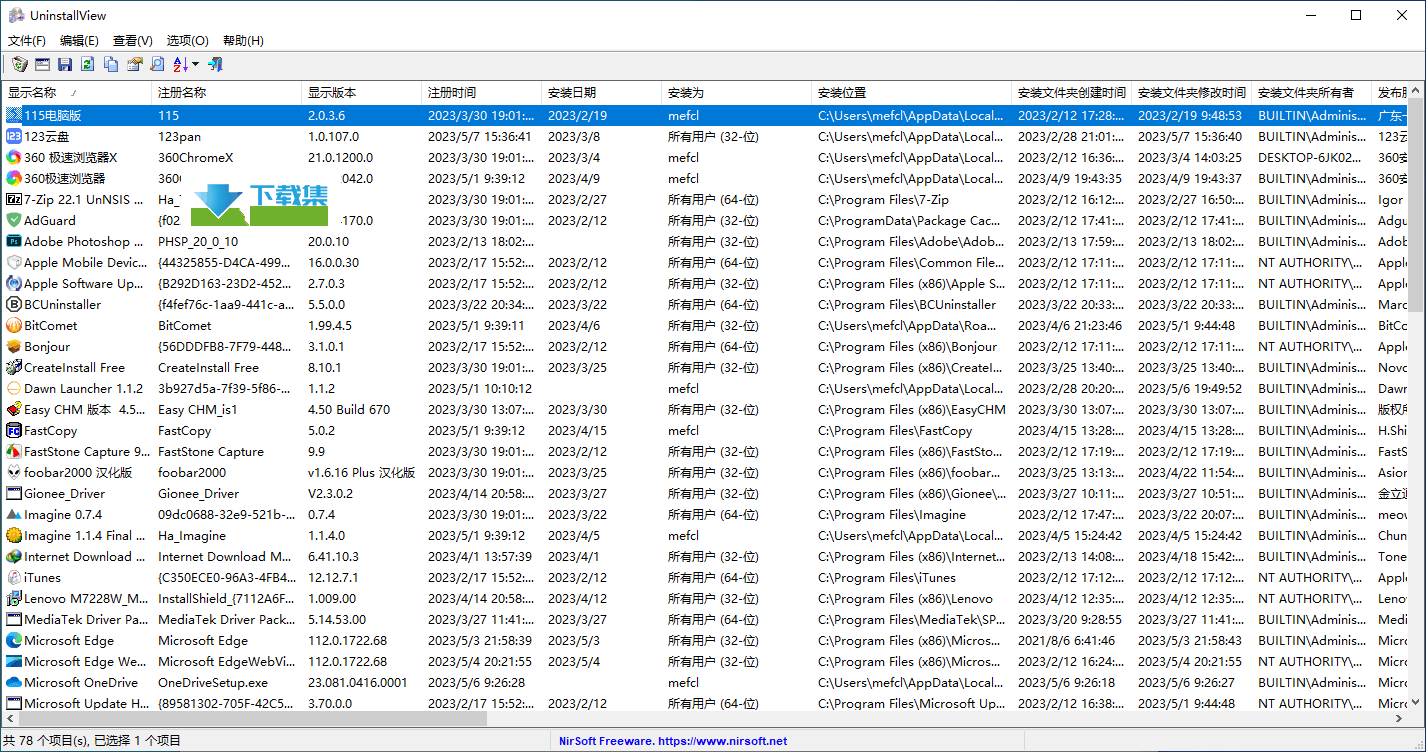Open the sort dropdown arrow in toolbar
Screen dimensions: 1426x752
(195, 65)
